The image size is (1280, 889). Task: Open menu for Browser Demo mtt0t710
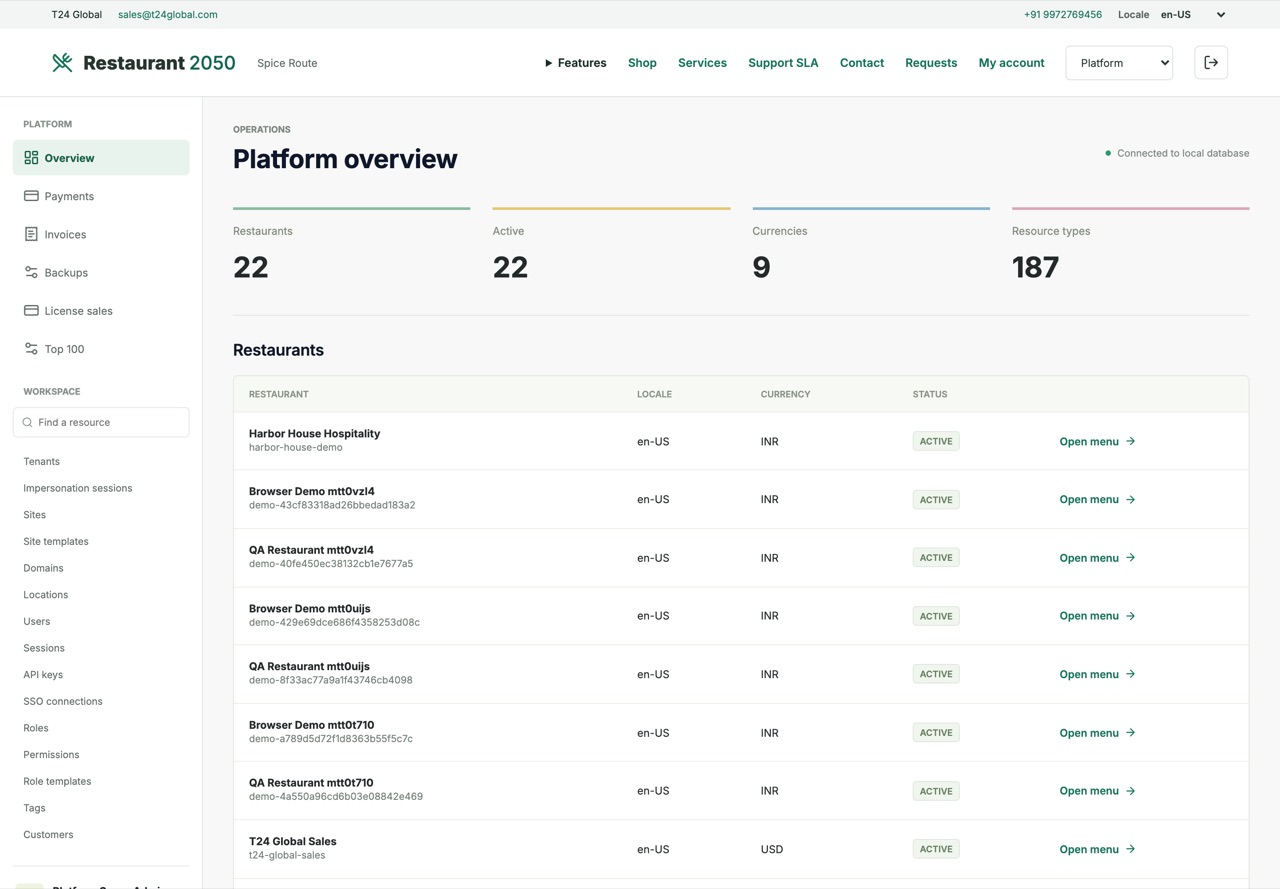1097,733
